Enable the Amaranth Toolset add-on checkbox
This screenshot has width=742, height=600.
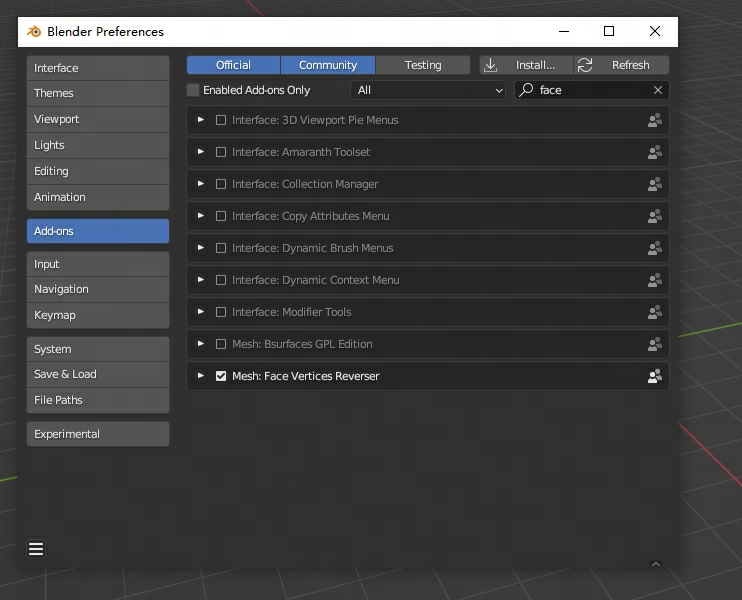pos(221,152)
